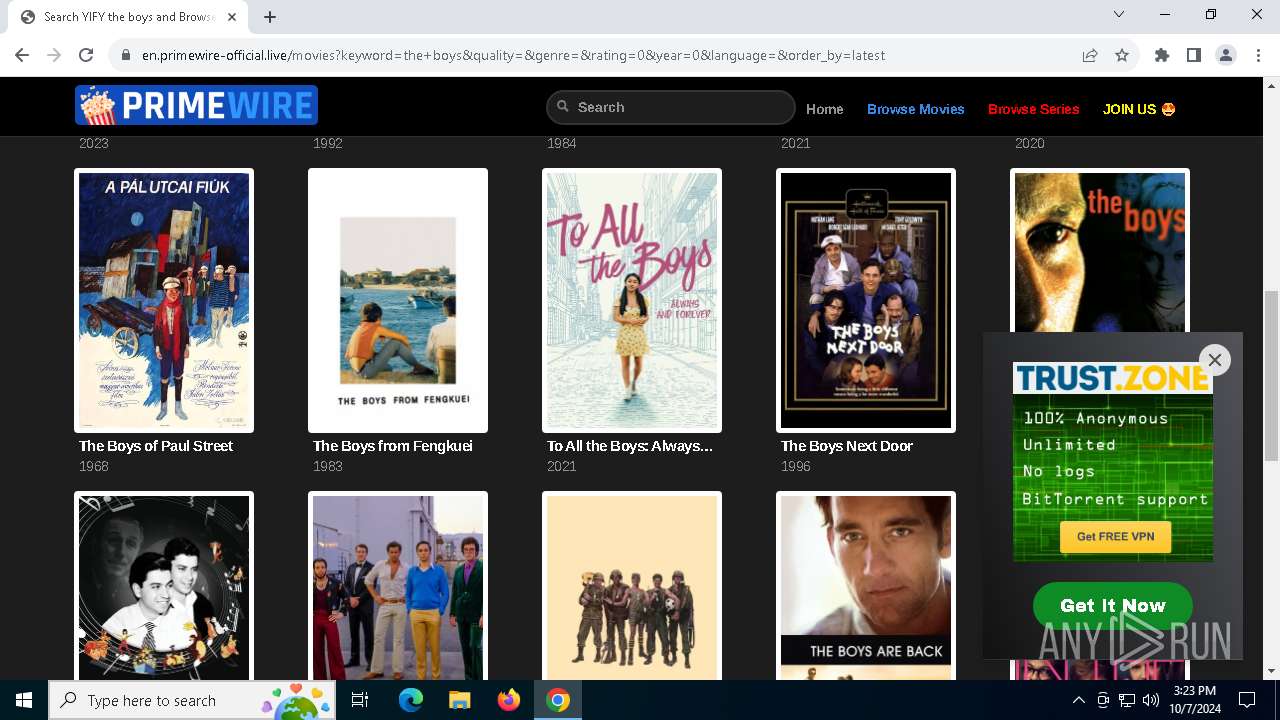Close the PrimeWire search tab

[x=232, y=17]
